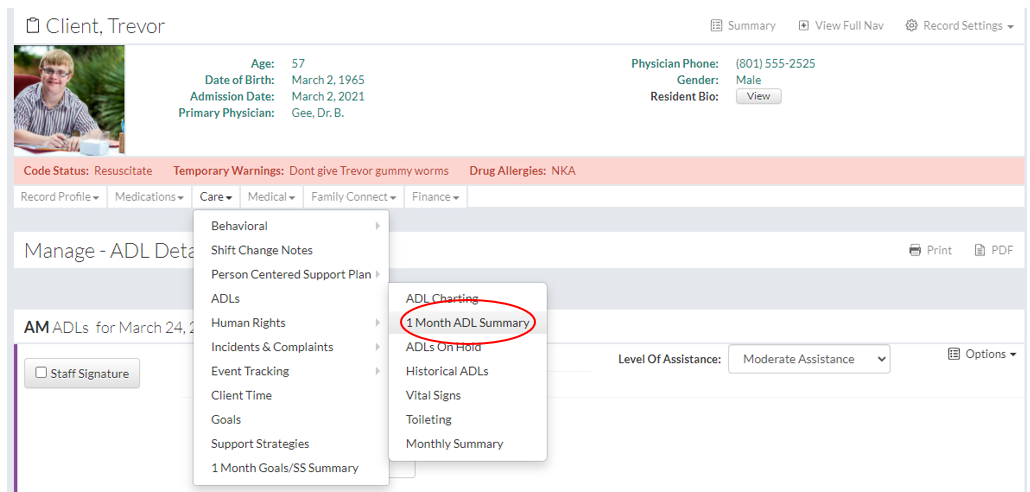Expand the Record Profile dropdown

point(60,197)
